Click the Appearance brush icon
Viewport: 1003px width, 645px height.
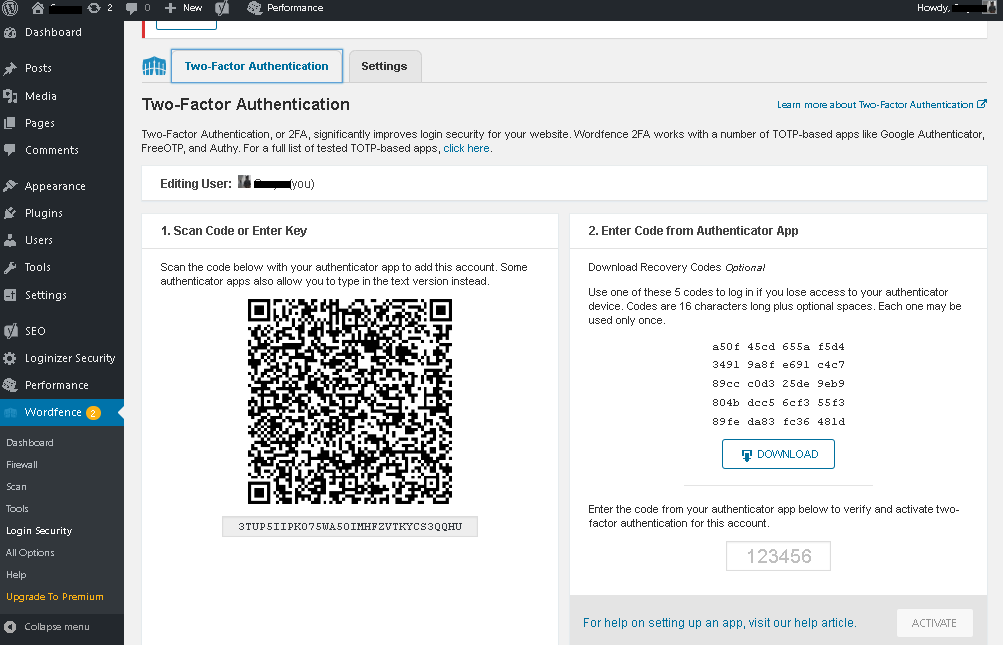coord(10,186)
